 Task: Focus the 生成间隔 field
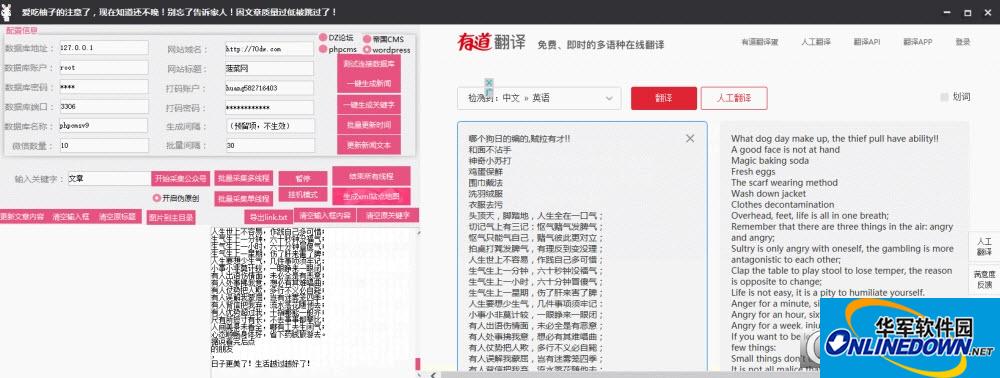270,126
